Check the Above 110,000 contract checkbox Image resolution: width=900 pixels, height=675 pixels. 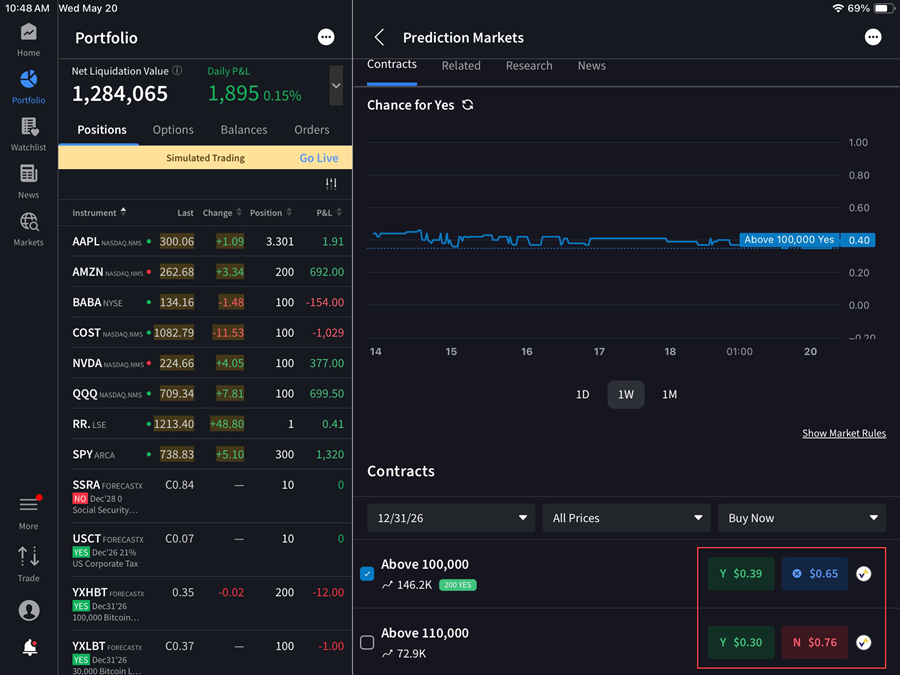pyautogui.click(x=367, y=642)
